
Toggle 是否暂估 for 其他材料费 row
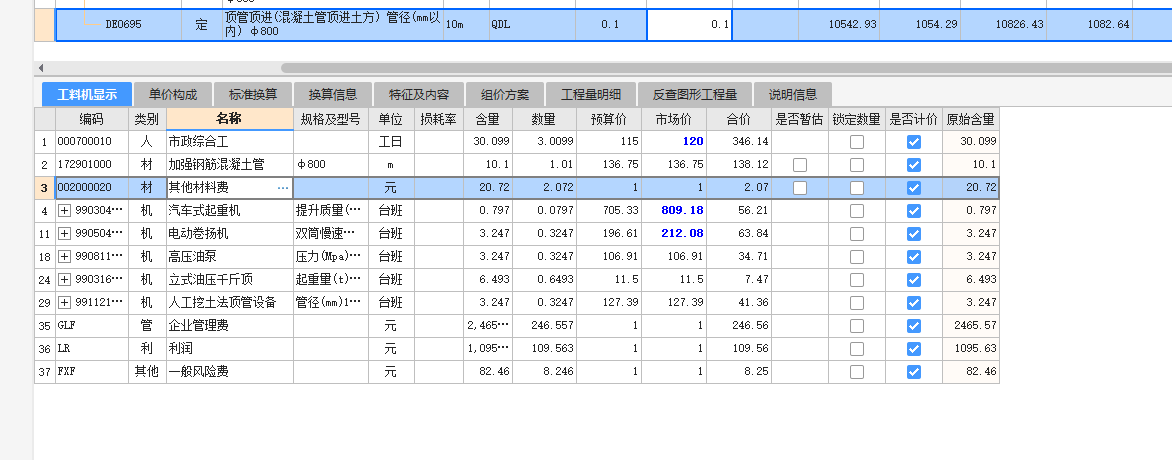click(x=800, y=188)
